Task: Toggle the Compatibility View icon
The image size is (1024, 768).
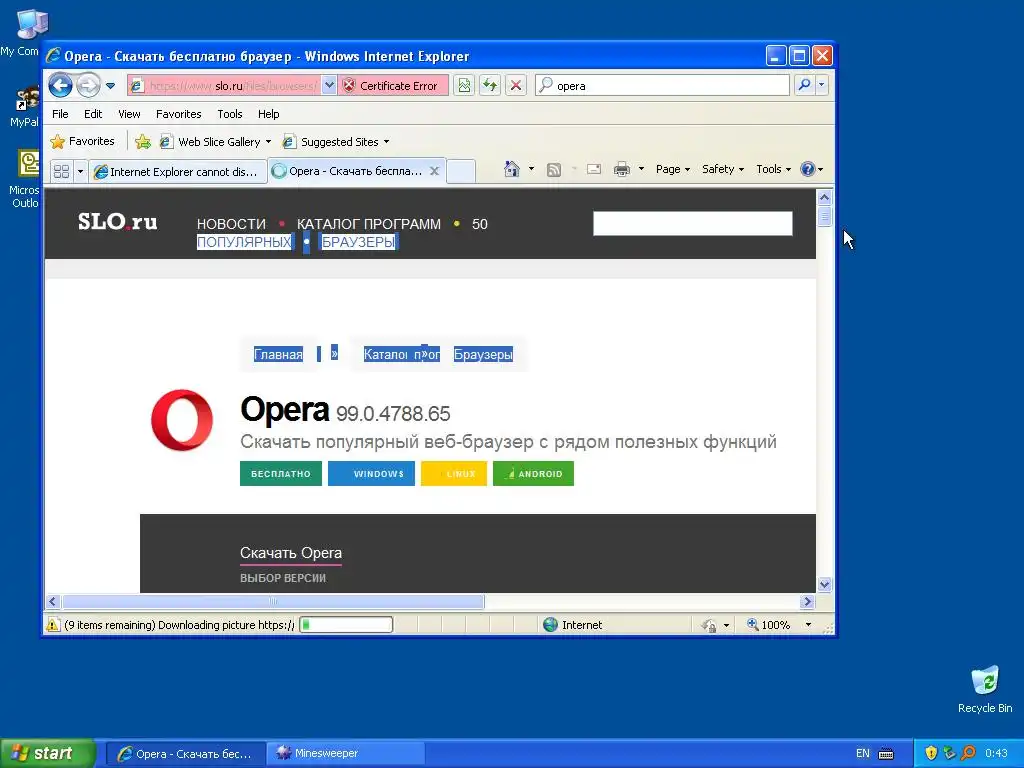Action: coord(464,86)
